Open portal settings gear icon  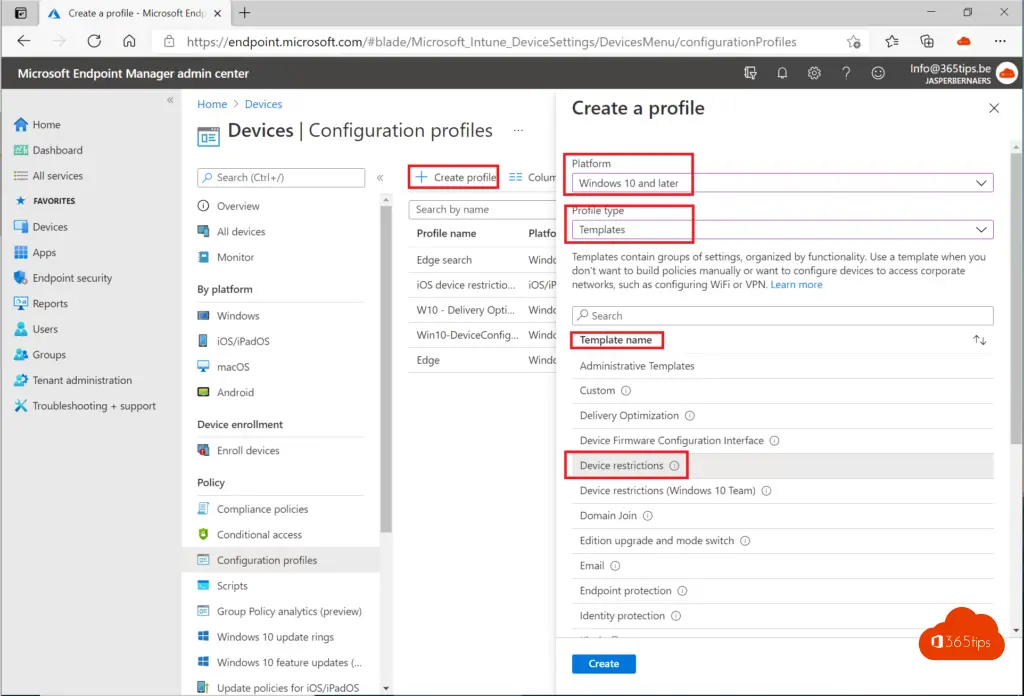[814, 73]
